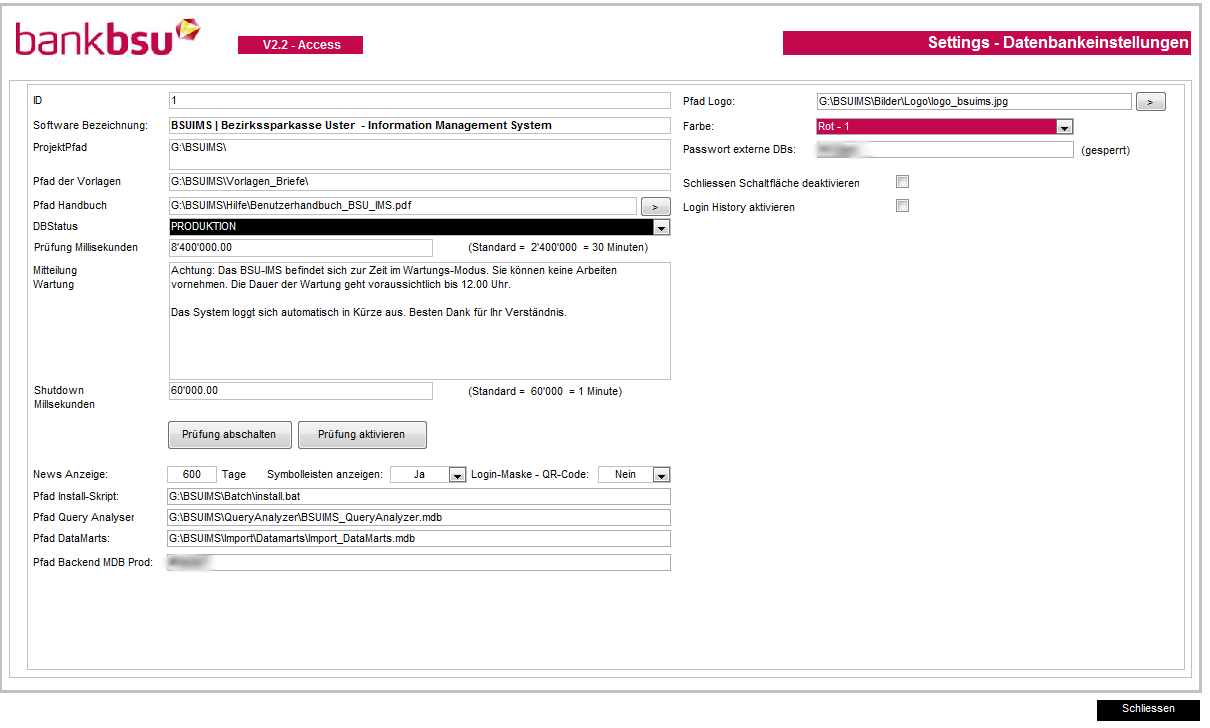
Task: Click the V2.2 - Access version label
Action: (x=300, y=45)
